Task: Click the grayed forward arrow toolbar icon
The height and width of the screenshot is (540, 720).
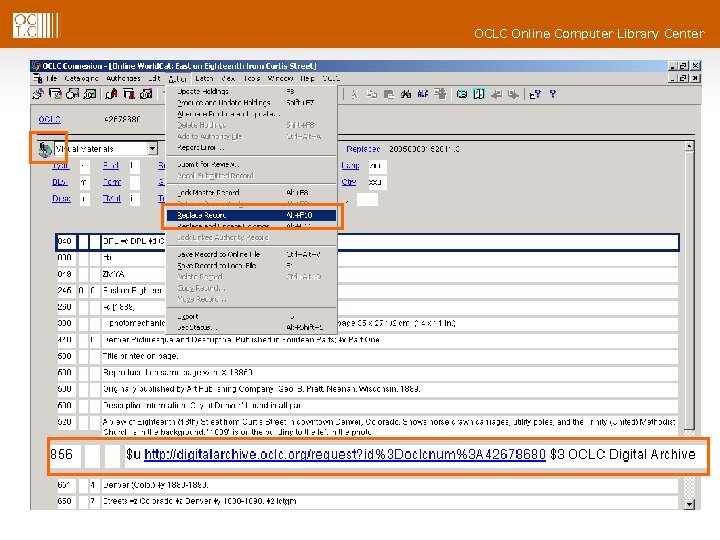Action: pyautogui.click(x=513, y=94)
